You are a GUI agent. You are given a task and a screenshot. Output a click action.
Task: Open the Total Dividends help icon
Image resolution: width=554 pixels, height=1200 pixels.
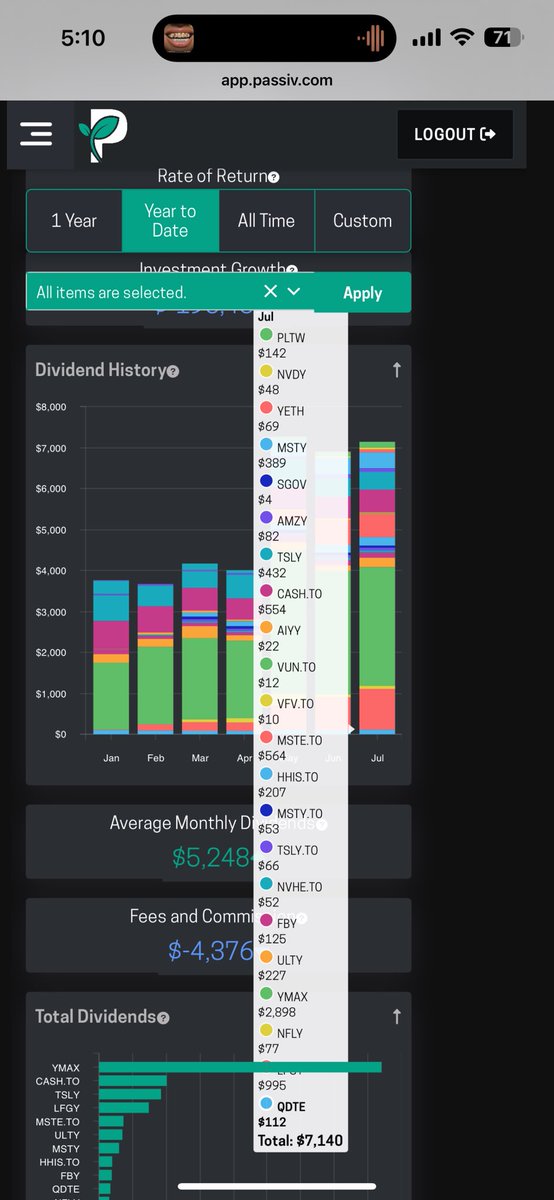(x=163, y=1017)
